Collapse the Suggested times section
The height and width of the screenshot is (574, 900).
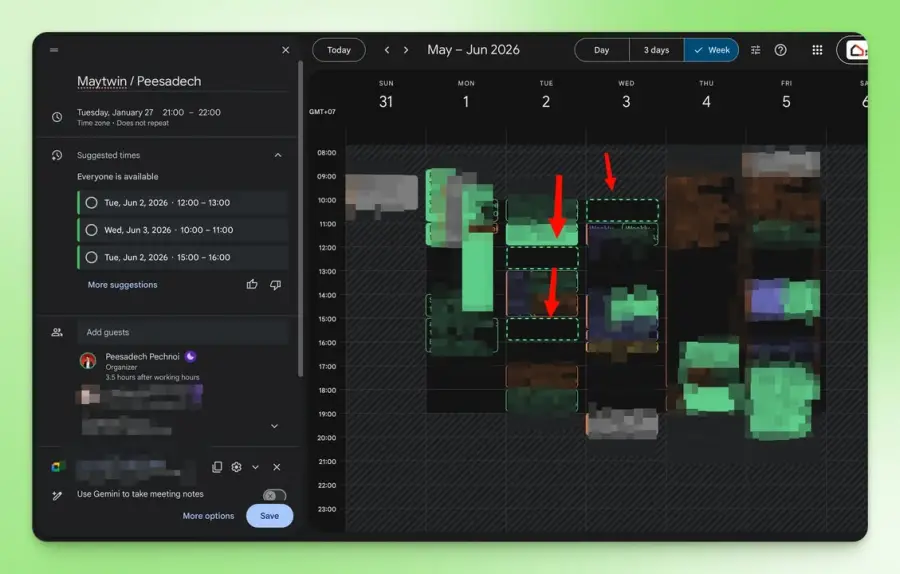click(278, 155)
